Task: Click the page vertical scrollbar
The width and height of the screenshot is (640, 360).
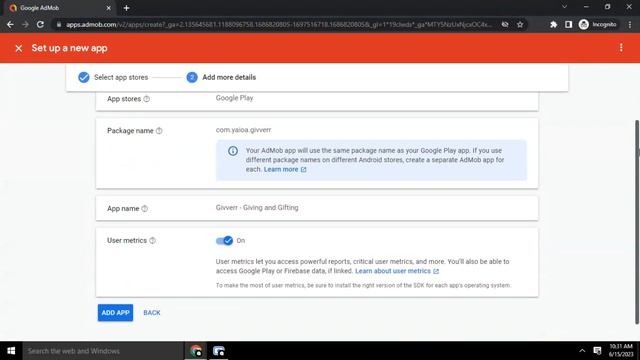Action: [x=637, y=222]
